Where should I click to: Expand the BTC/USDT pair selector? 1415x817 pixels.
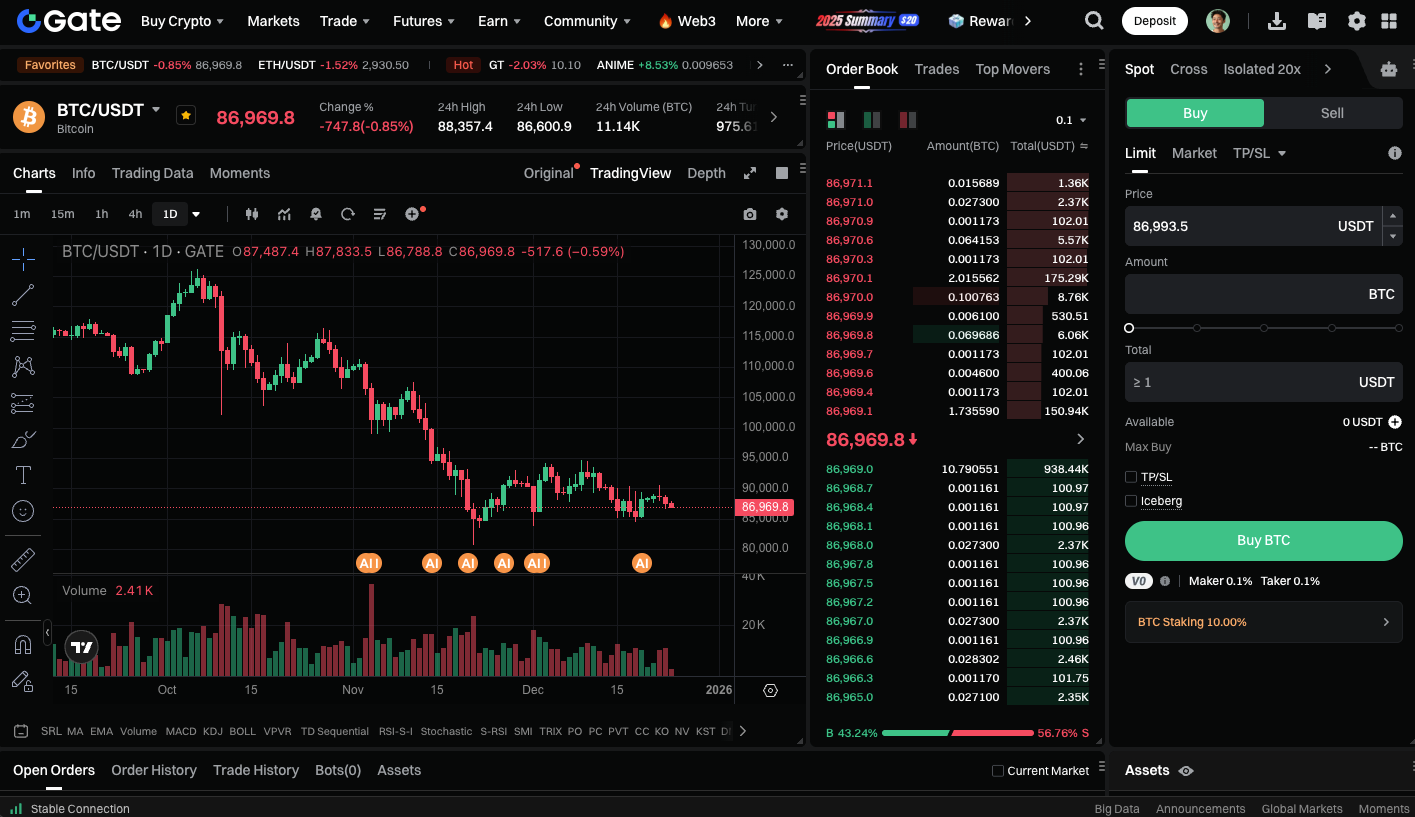156,109
